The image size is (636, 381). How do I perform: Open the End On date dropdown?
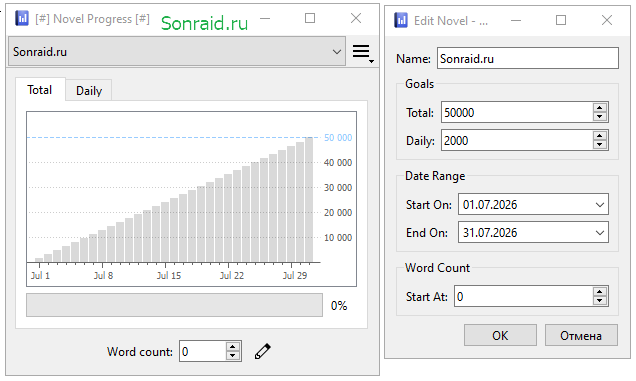pyautogui.click(x=599, y=232)
